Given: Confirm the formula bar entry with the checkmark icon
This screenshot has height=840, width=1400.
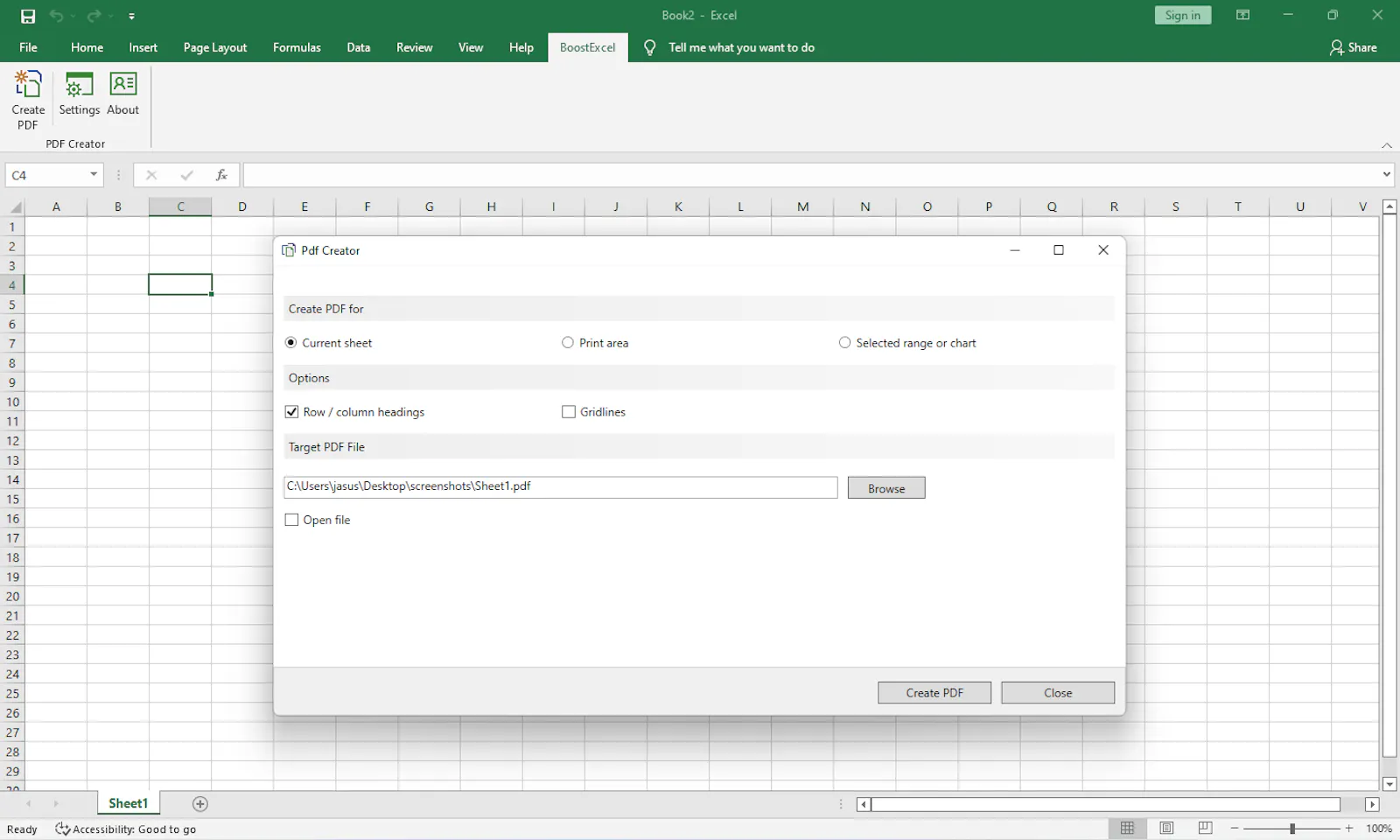Looking at the screenshot, I should click(186, 175).
